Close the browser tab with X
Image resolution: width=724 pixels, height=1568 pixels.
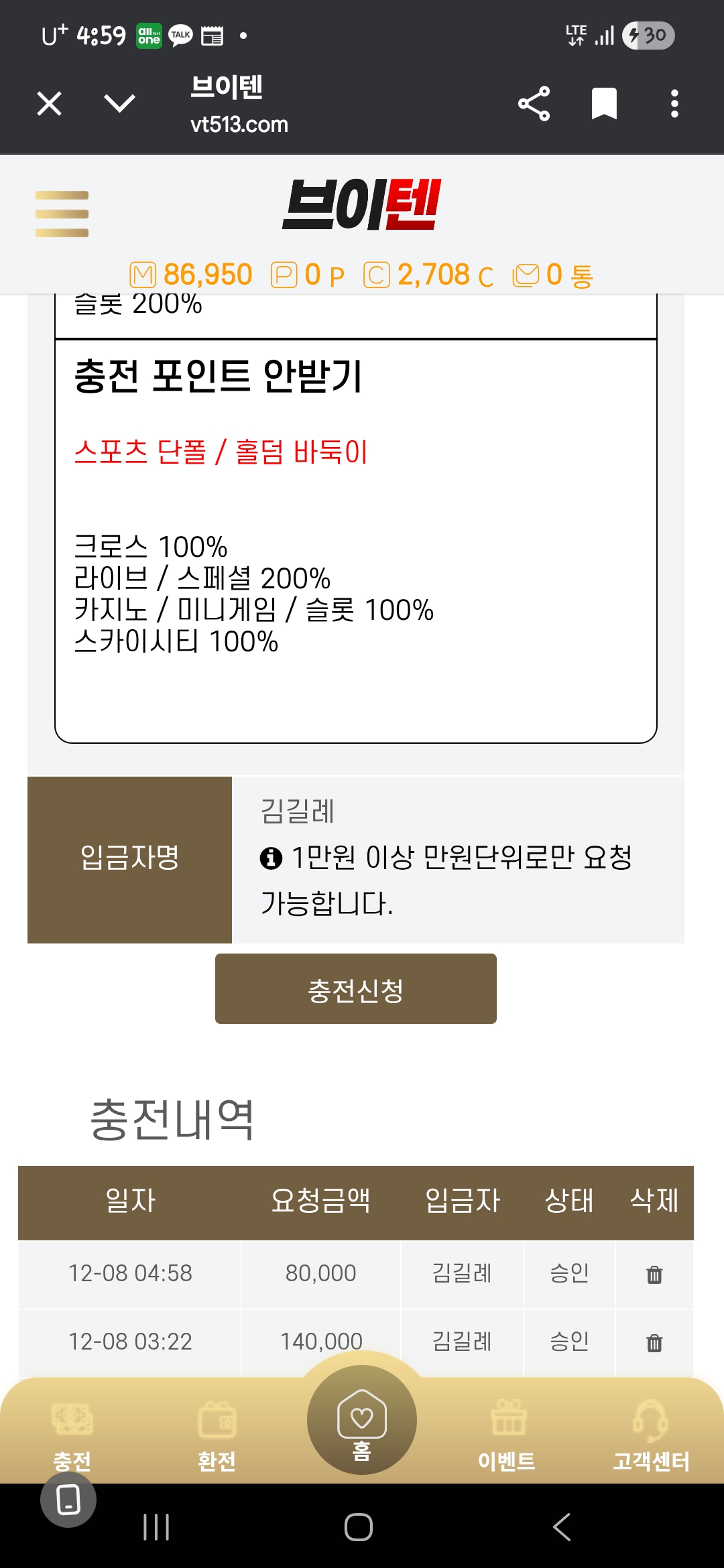50,104
